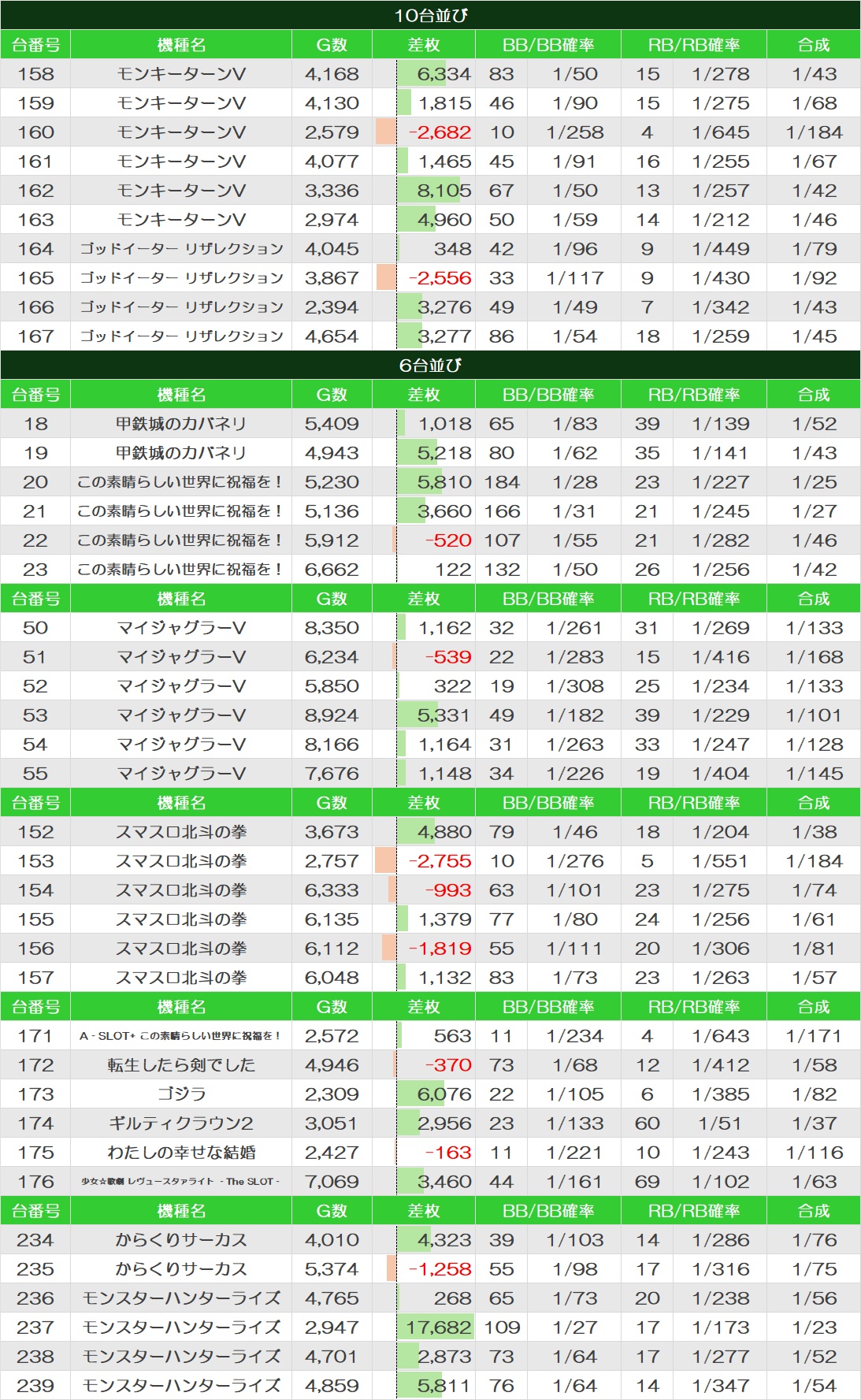Click the -163 difference value in row 175
This screenshot has width=861, height=1400.
point(448,1153)
